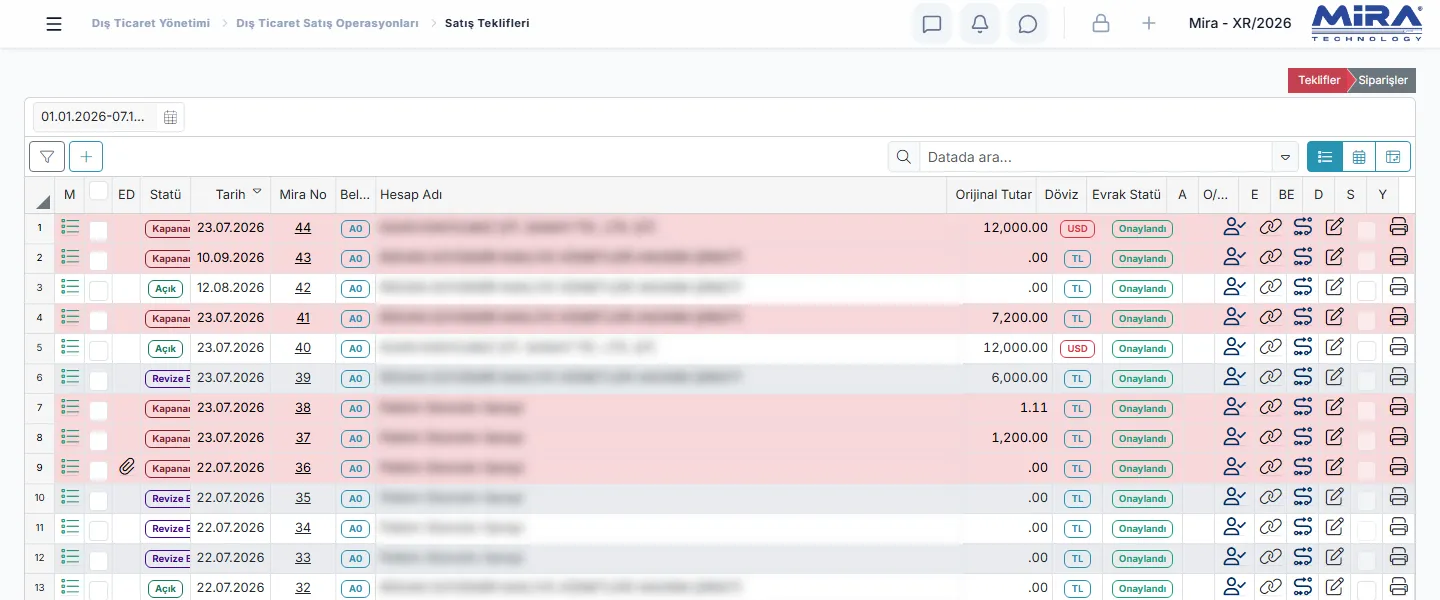
Task: Open the notifications bell
Action: pyautogui.click(x=980, y=24)
